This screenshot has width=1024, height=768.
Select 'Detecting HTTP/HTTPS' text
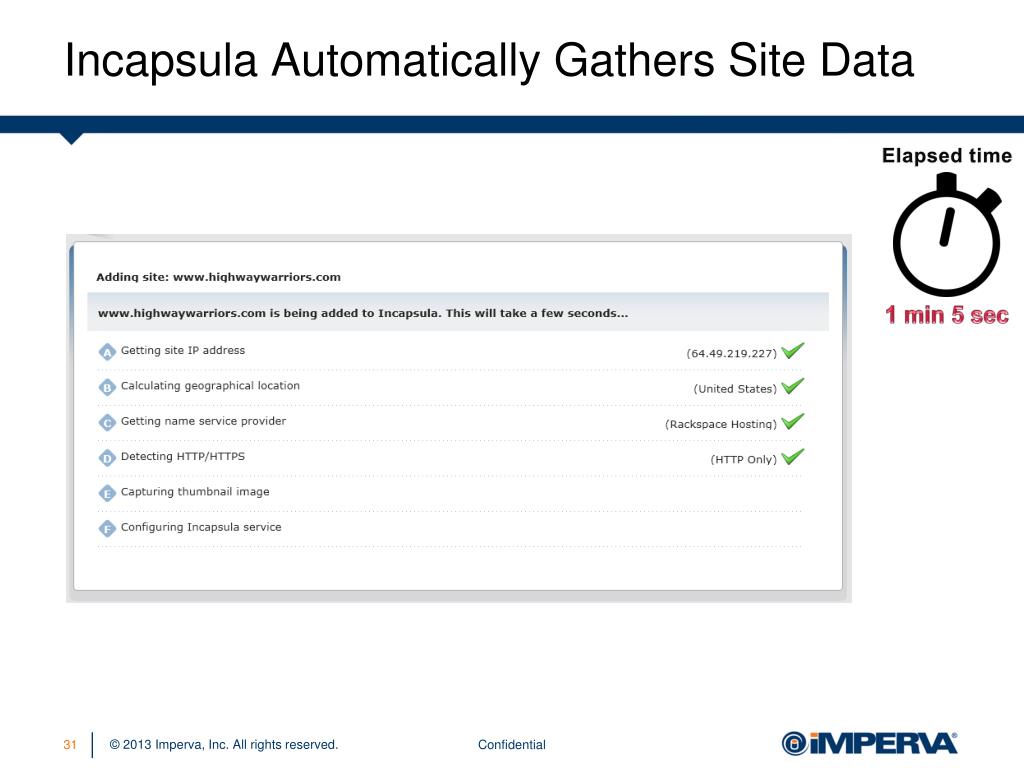point(183,456)
